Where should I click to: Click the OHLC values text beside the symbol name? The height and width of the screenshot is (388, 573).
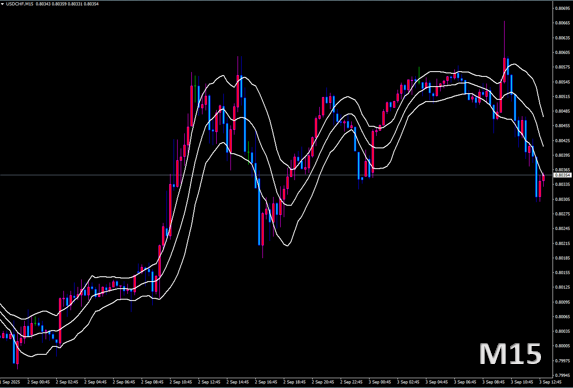(67, 4)
